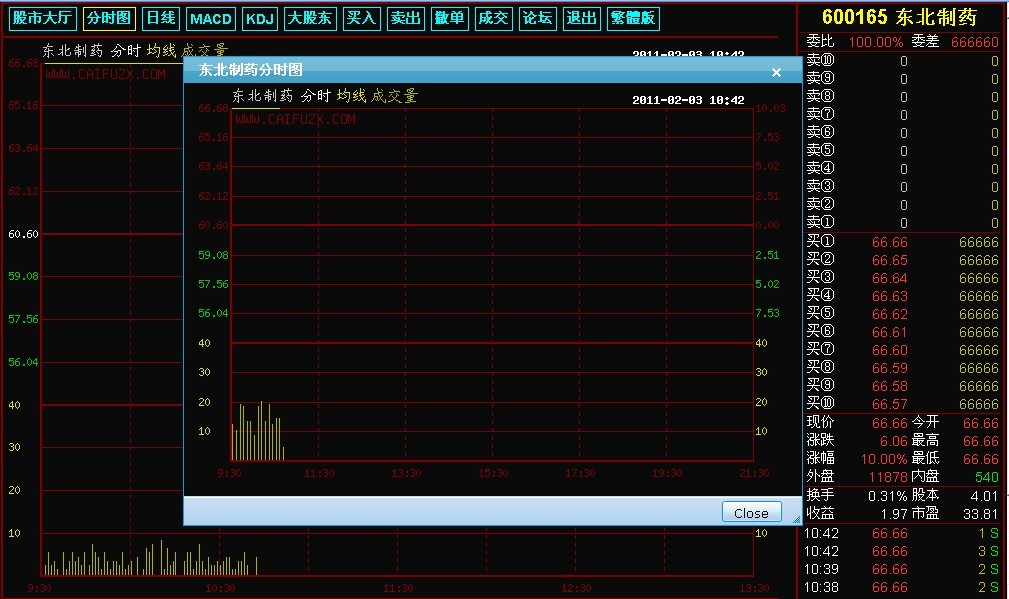1009x599 pixels.
Task: Show the KDJ indicator
Action: point(260,18)
